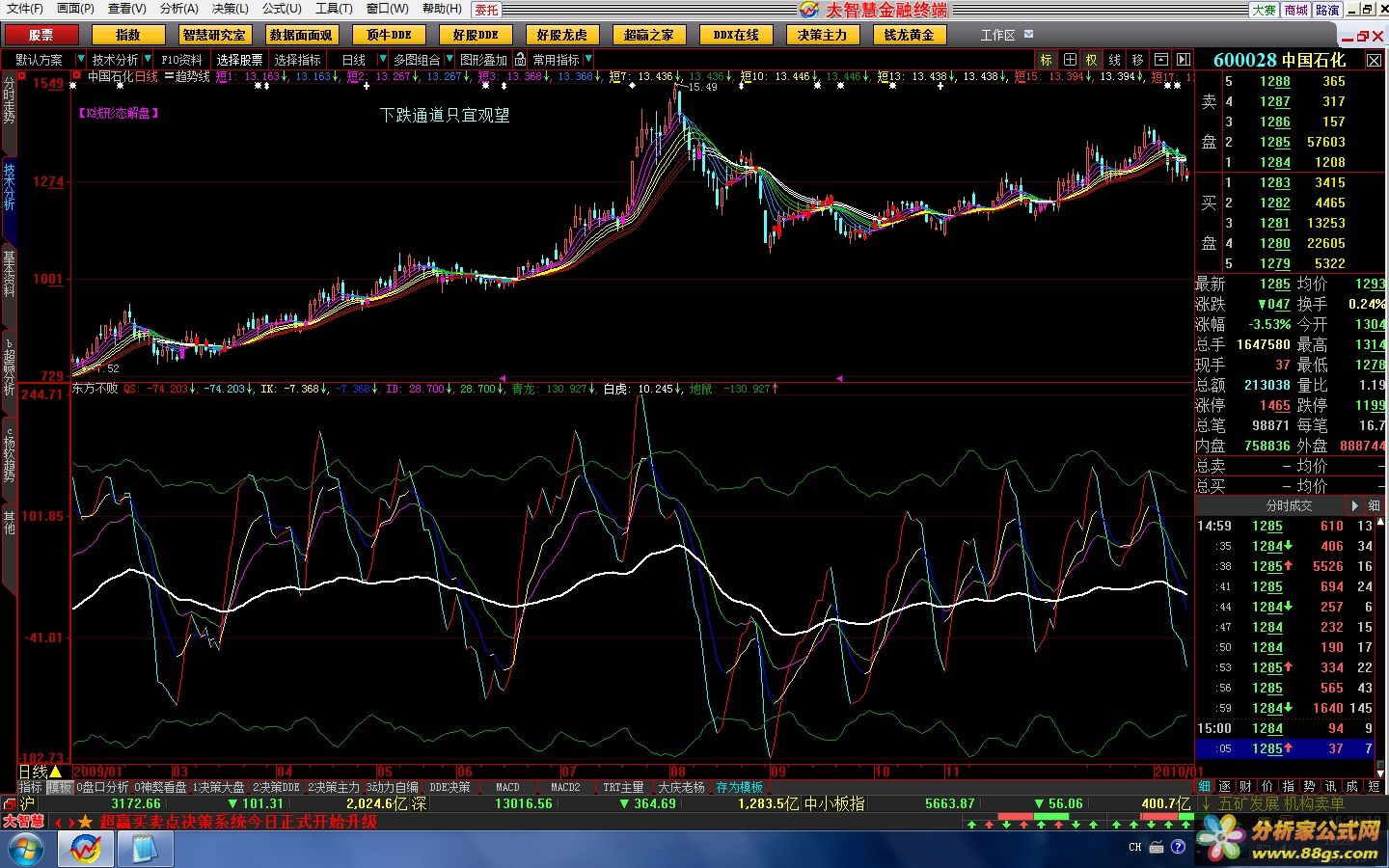Toggle the 权 adjustment icon
Viewport: 1389px width, 868px height.
[x=1091, y=60]
